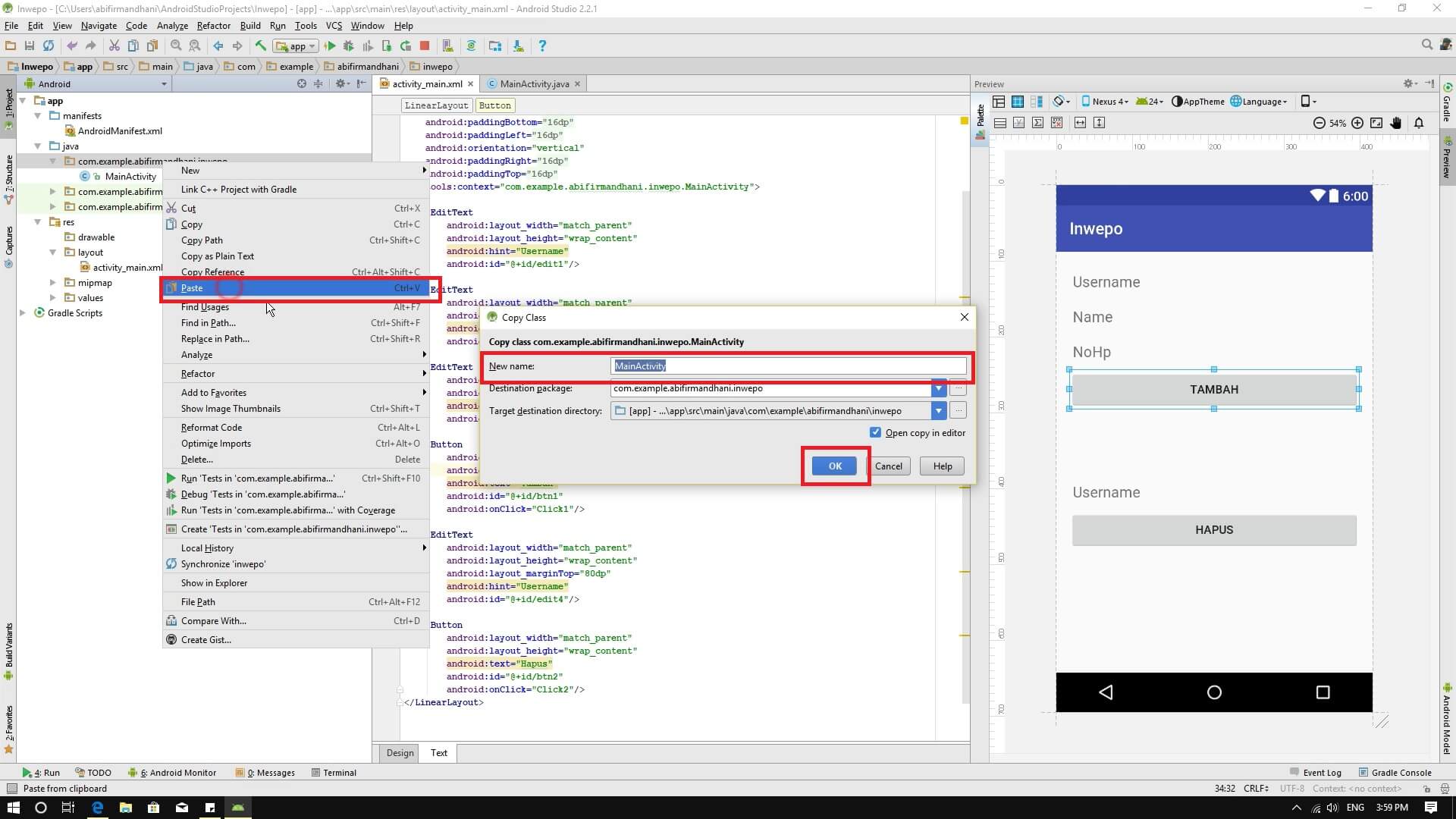Collapse the res folder in project tree
Image resolution: width=1456 pixels, height=819 pixels.
pos(38,222)
